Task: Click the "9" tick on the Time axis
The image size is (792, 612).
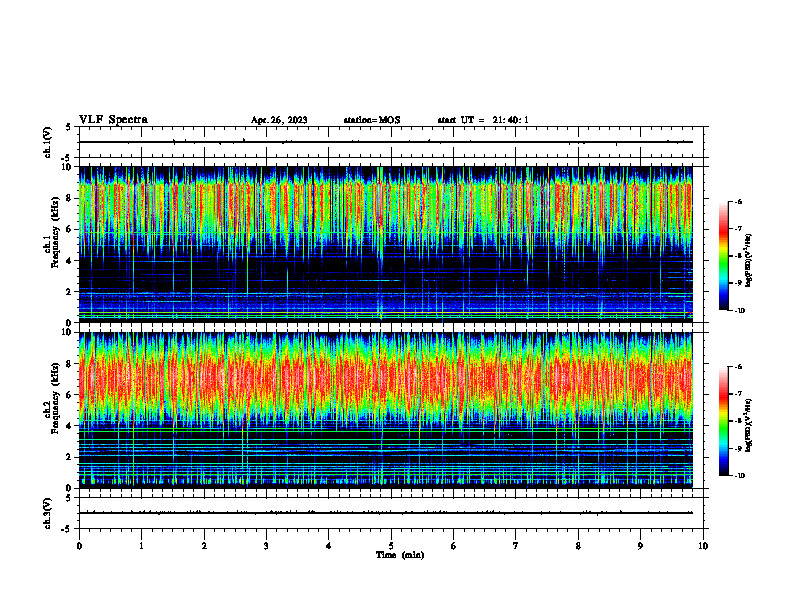Action: pyautogui.click(x=640, y=546)
